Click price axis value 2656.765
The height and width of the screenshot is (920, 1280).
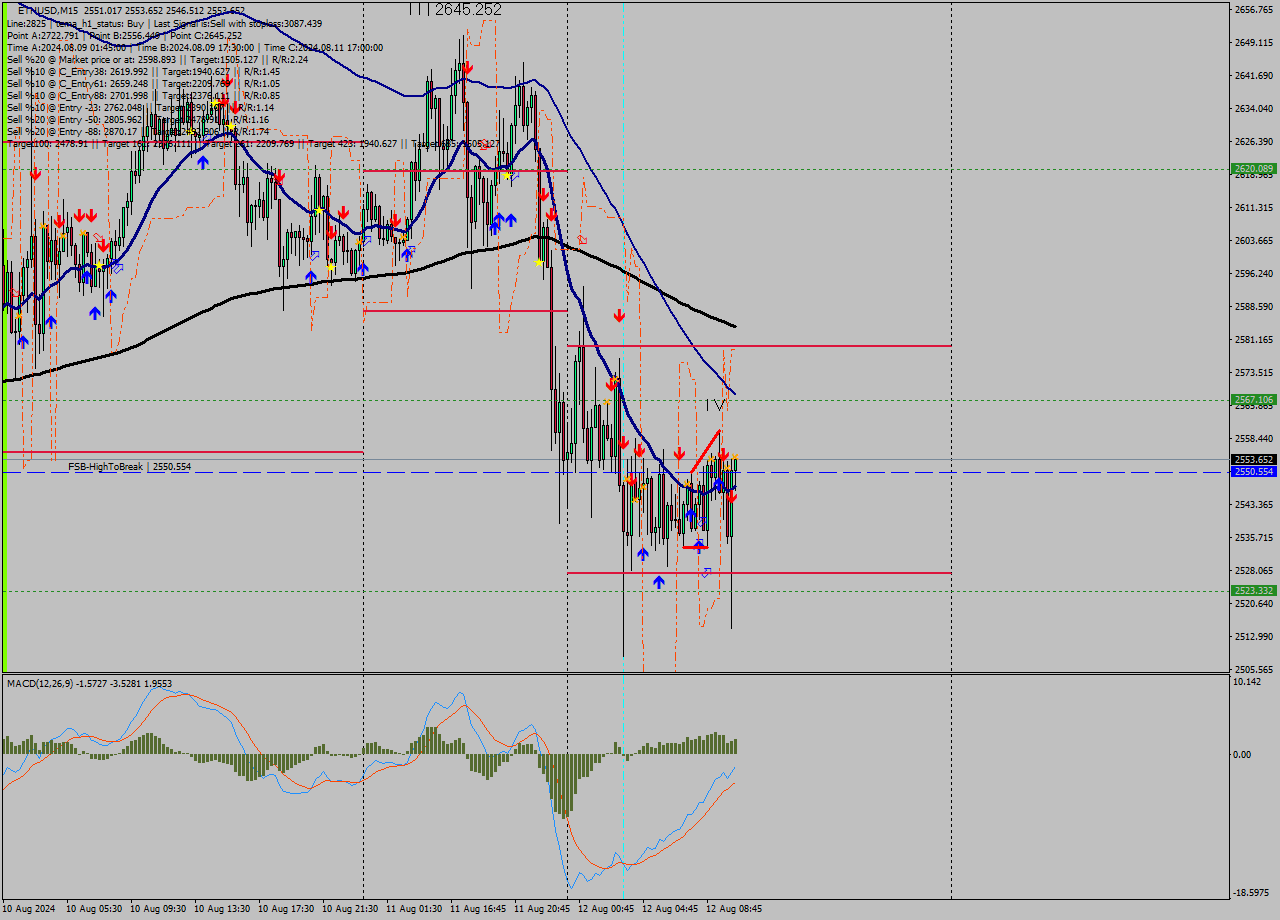coord(1254,9)
